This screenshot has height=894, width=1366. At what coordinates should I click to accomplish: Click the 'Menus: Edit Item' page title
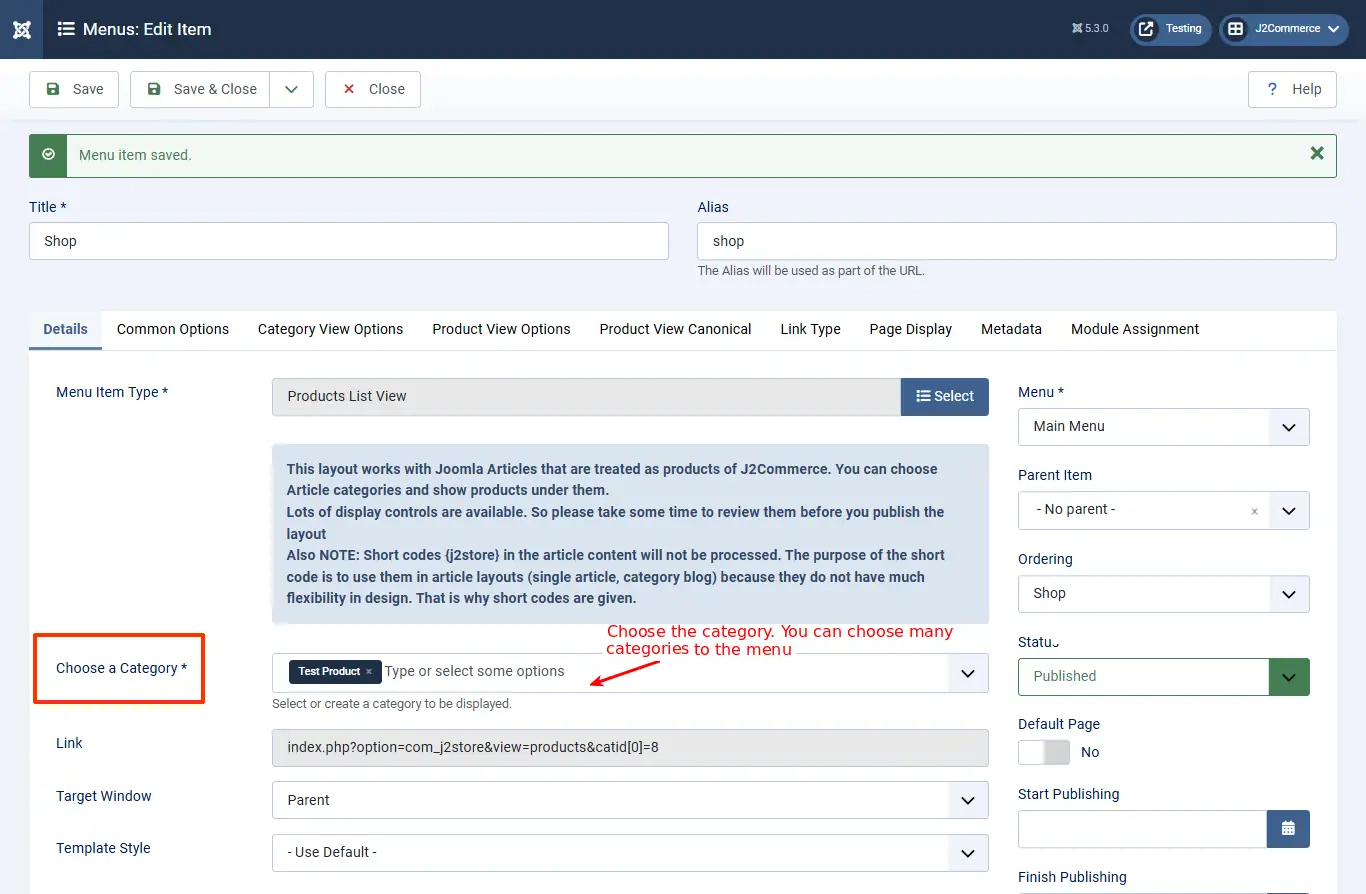click(x=147, y=29)
